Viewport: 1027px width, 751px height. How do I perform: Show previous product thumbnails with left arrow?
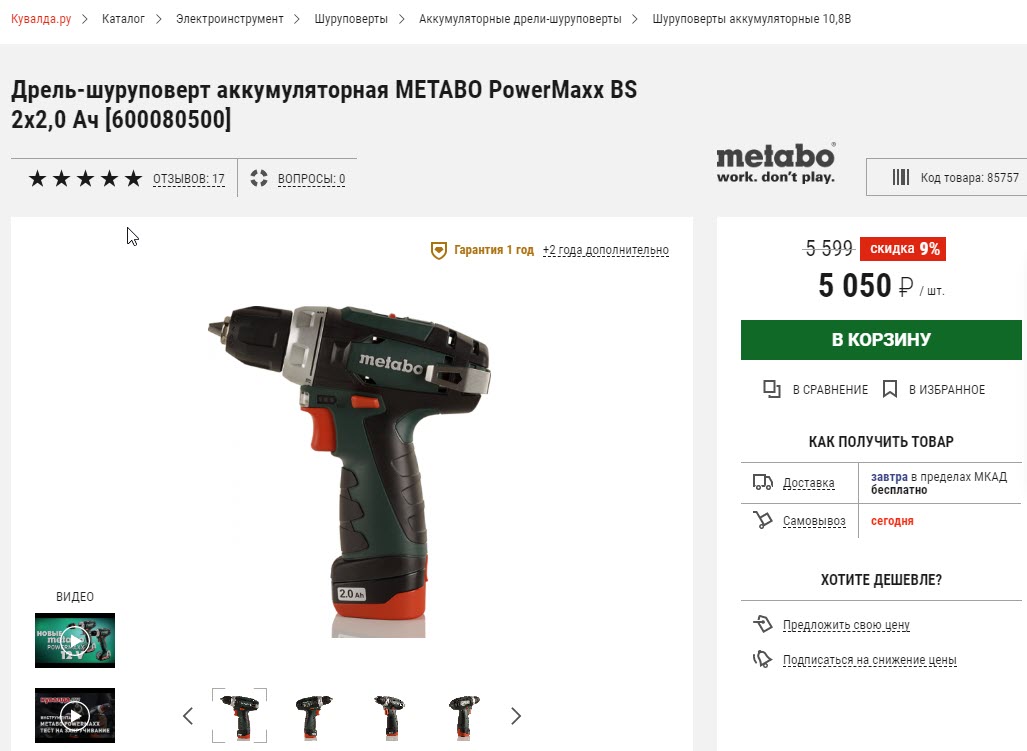click(188, 716)
